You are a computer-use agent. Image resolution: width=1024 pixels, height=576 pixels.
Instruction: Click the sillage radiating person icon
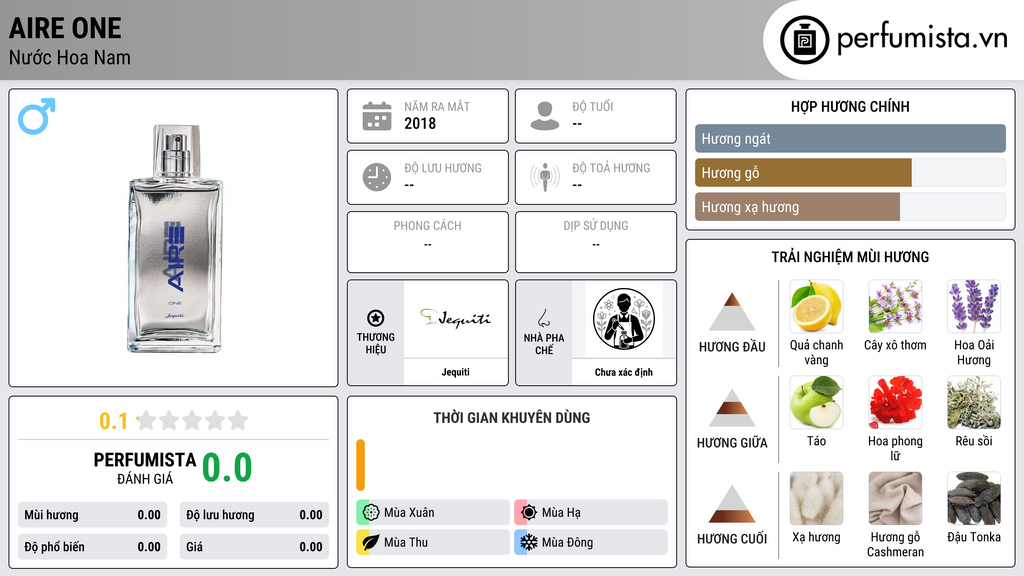click(x=545, y=177)
